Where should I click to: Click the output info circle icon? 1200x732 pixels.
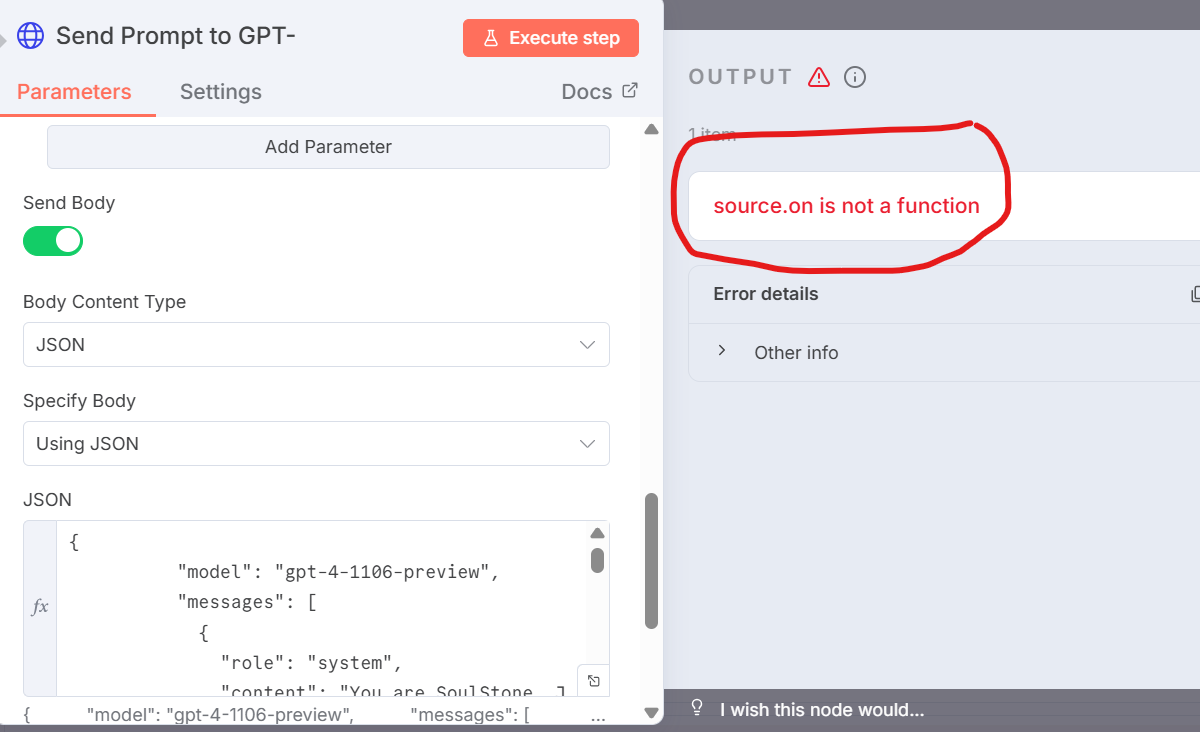[855, 77]
